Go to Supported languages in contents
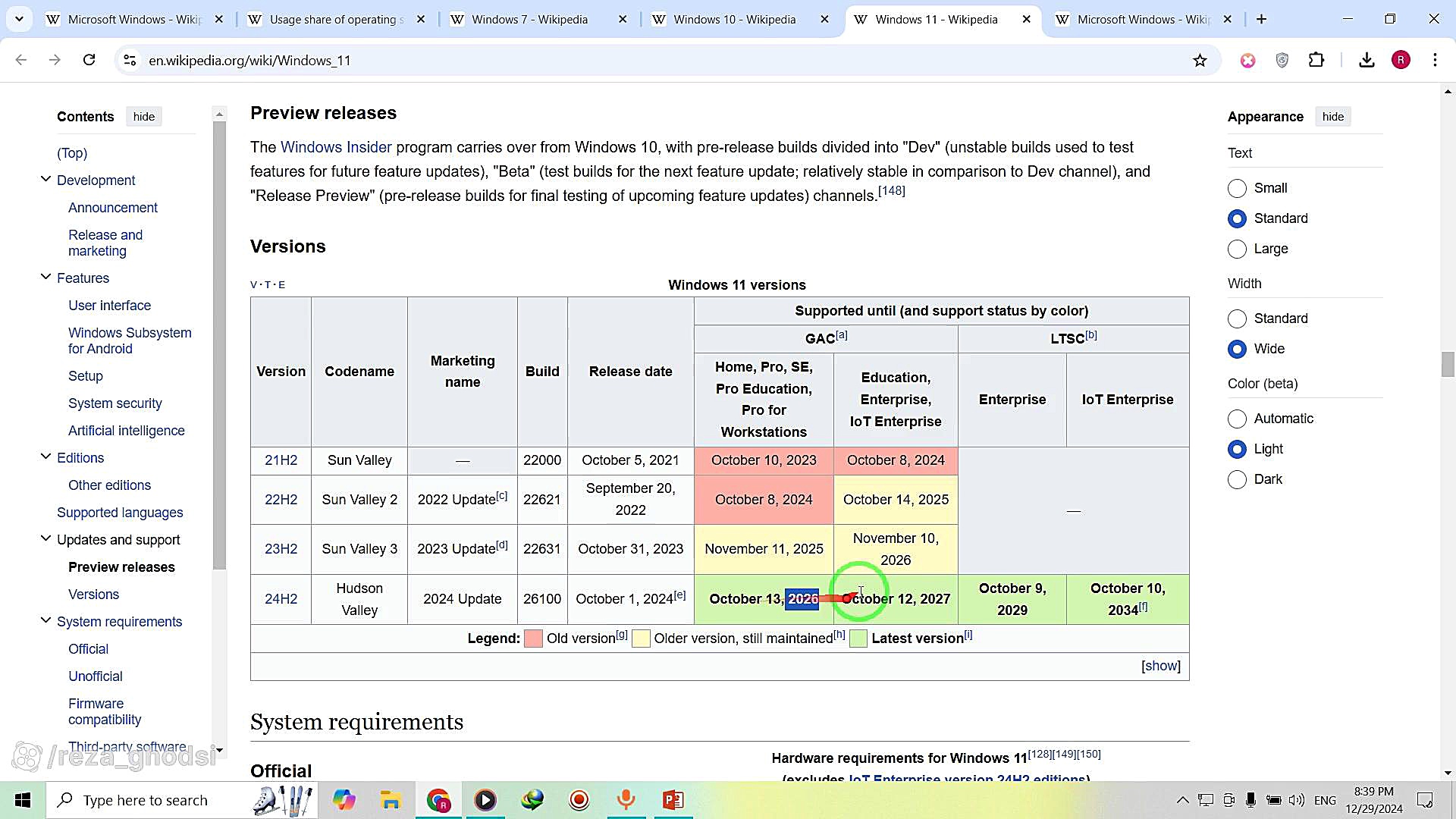 pyautogui.click(x=120, y=513)
